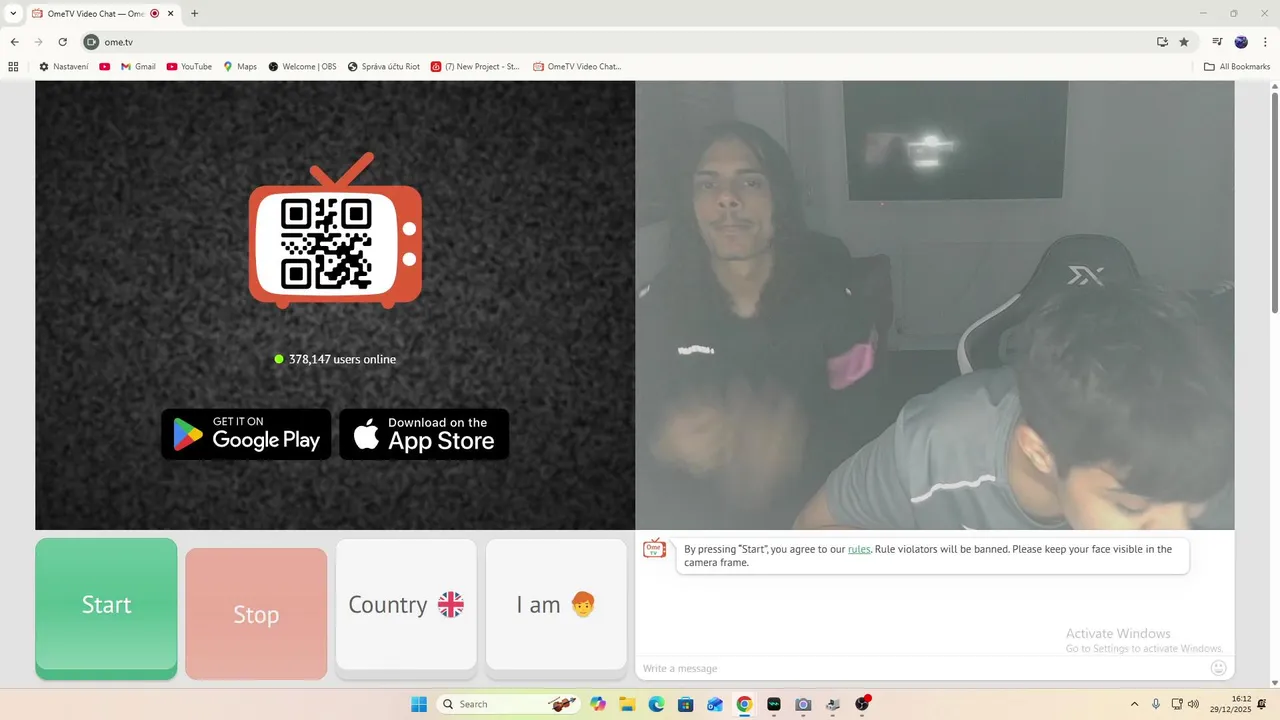Open the All Bookmarks folder
This screenshot has height=720, width=1280.
tap(1237, 67)
